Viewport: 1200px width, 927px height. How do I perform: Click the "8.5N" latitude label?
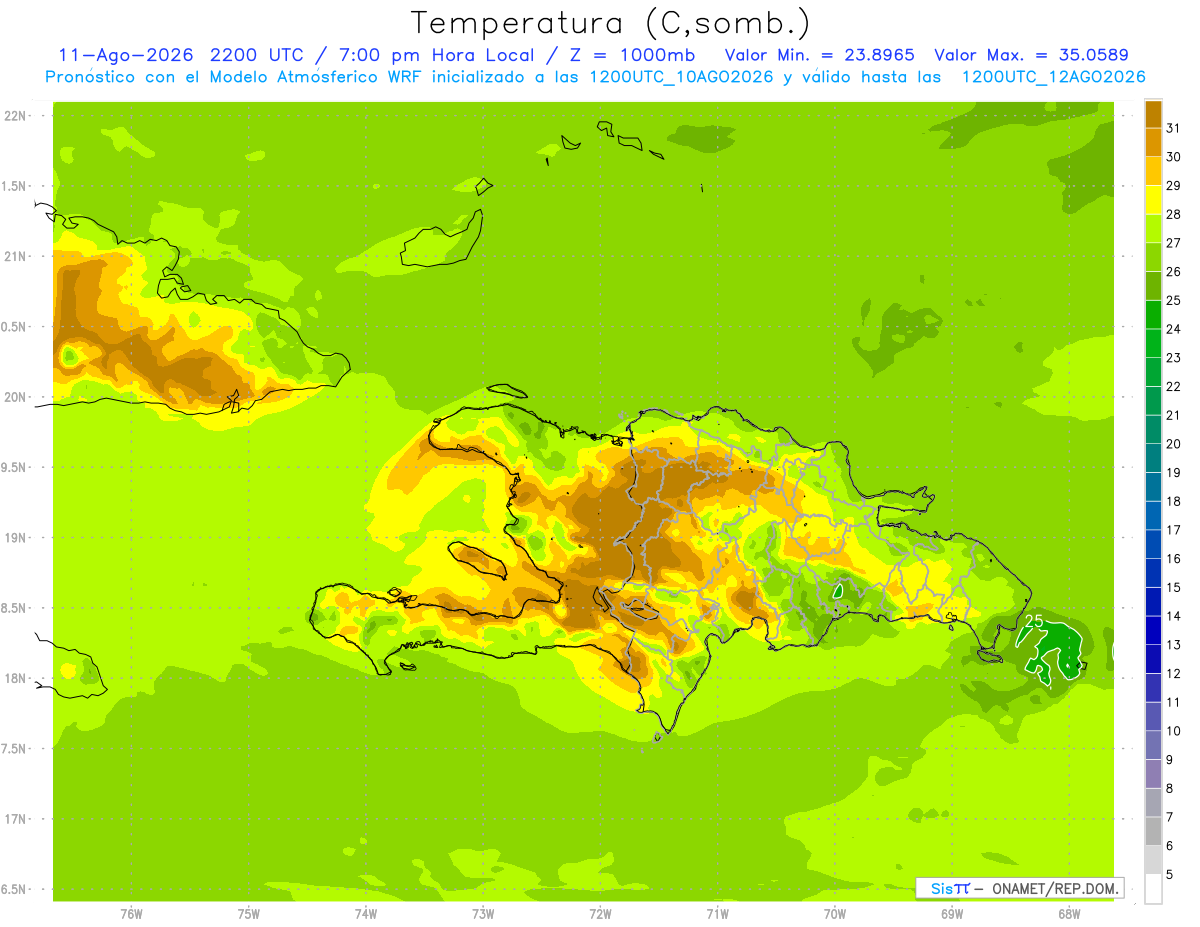click(15, 608)
